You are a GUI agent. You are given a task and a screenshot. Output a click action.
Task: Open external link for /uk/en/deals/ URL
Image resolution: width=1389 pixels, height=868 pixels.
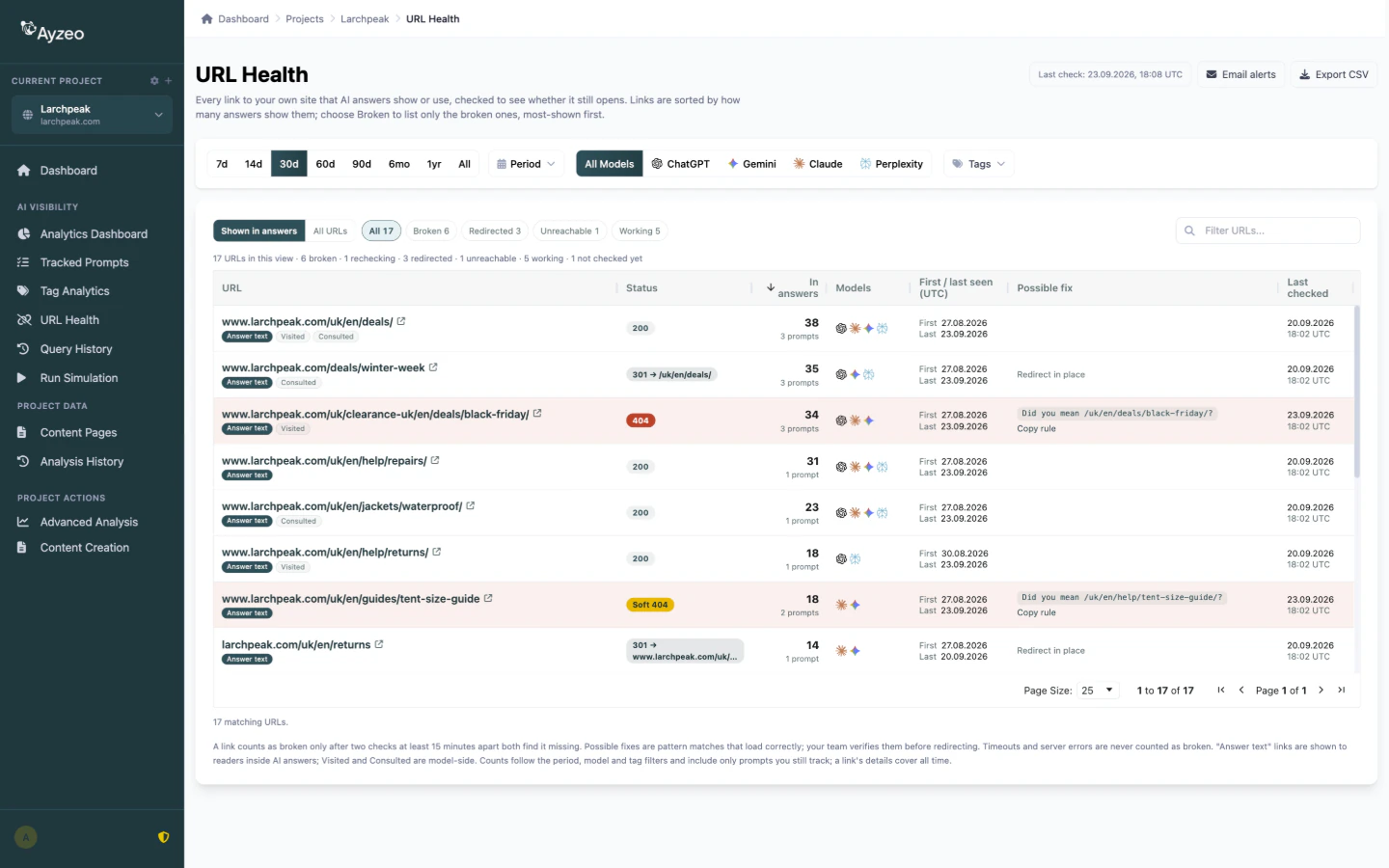pos(401,321)
